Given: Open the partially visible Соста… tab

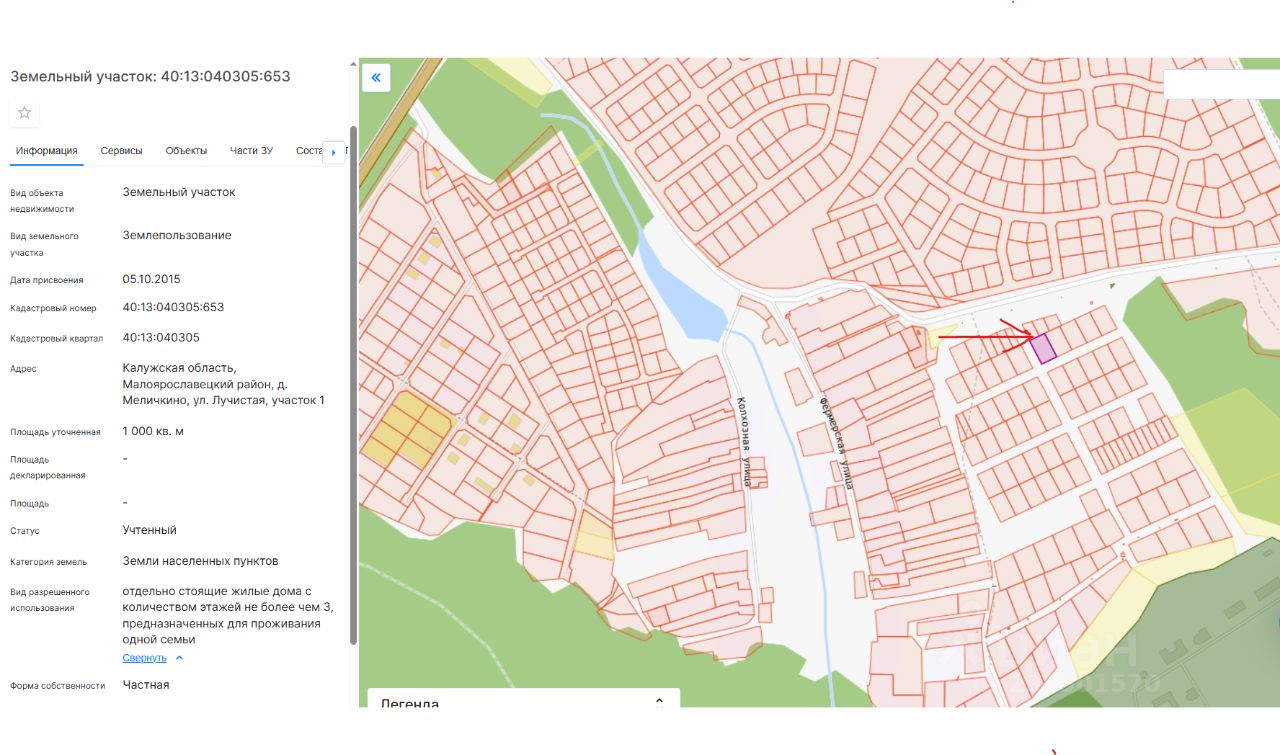Looking at the screenshot, I should [x=309, y=151].
